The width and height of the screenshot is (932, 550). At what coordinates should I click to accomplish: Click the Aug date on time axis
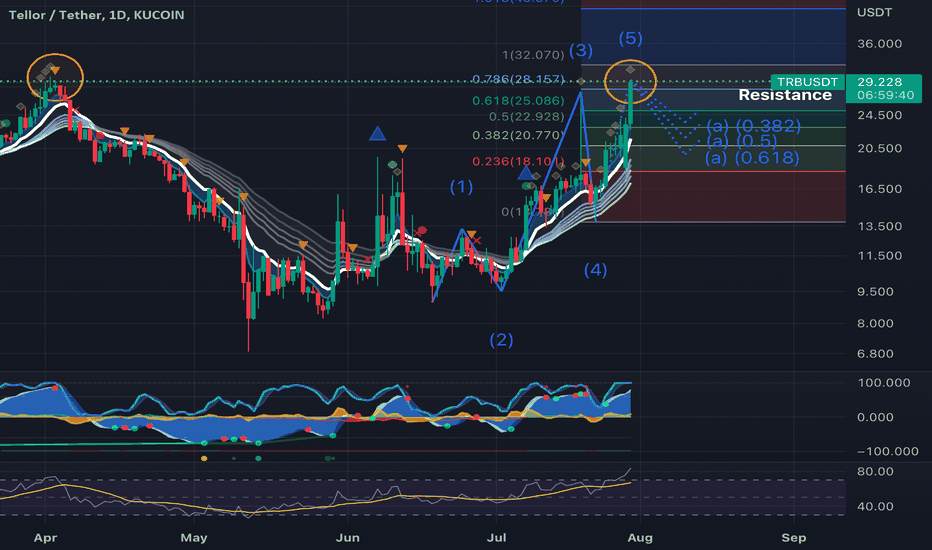(640, 538)
